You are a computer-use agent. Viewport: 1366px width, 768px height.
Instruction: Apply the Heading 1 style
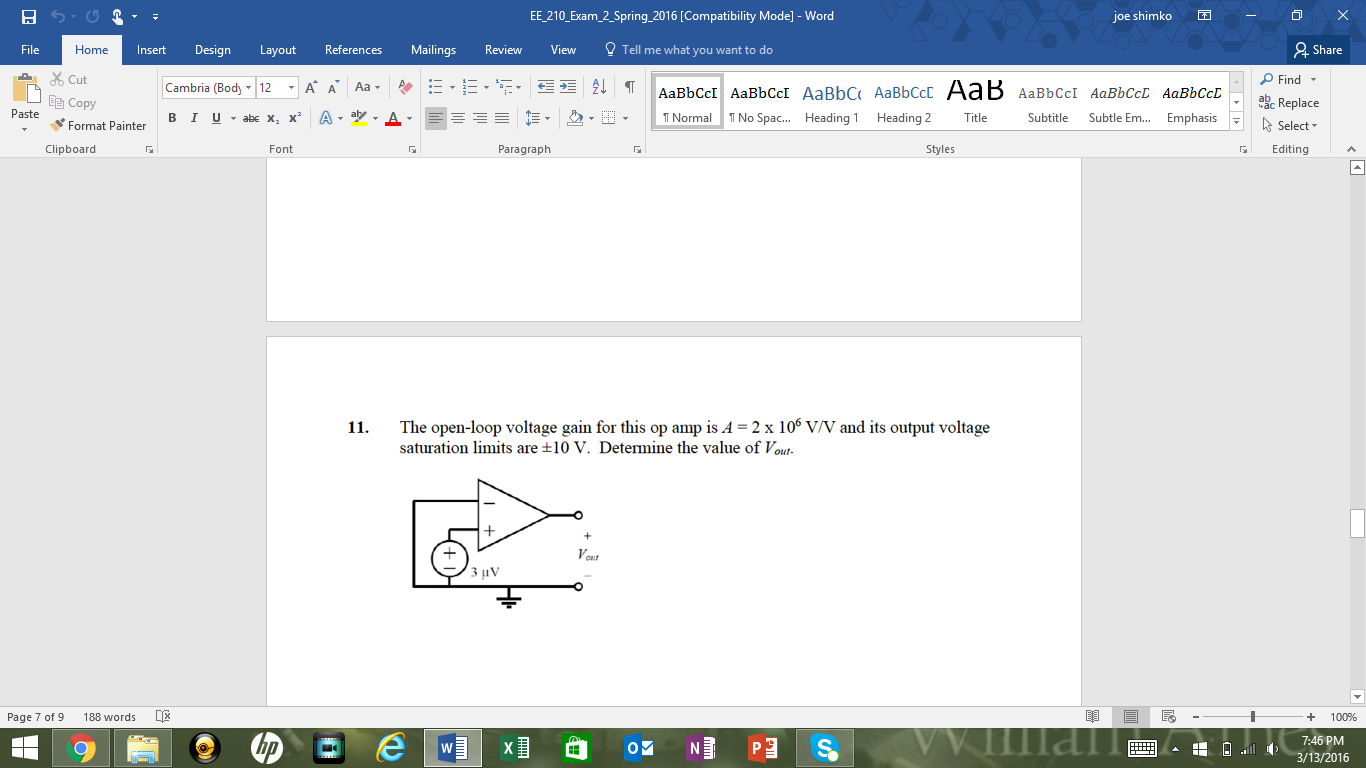[x=830, y=100]
